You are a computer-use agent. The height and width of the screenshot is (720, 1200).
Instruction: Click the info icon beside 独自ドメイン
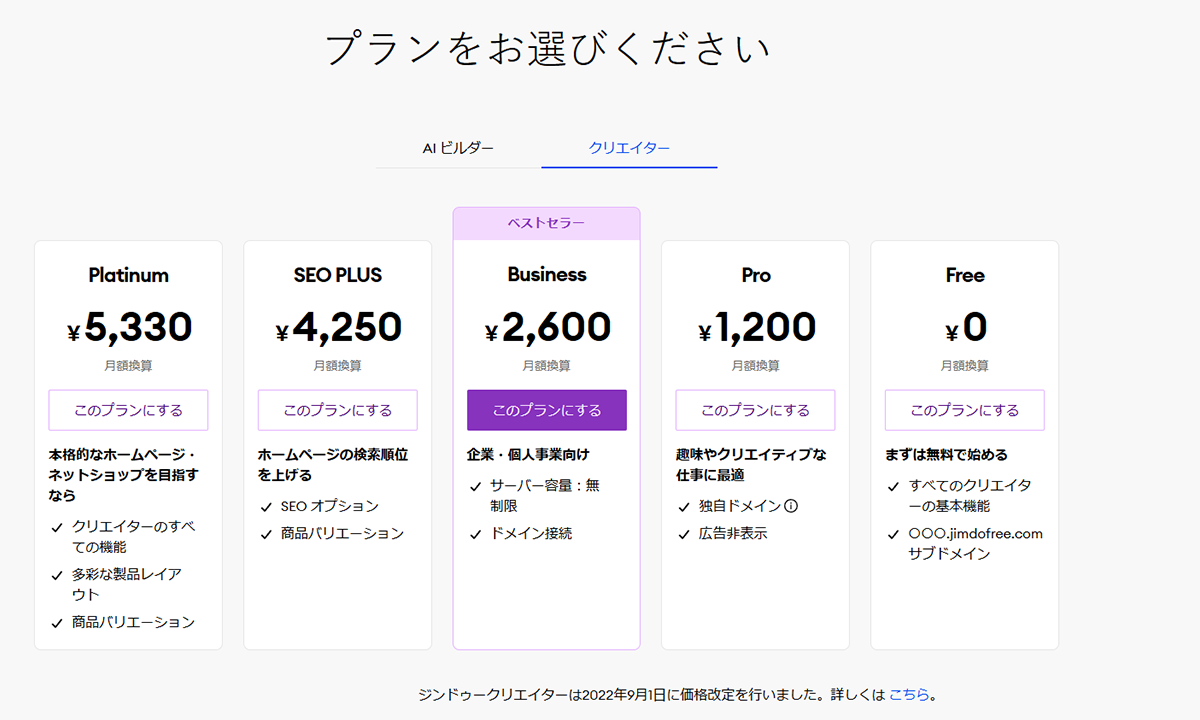[x=791, y=506]
